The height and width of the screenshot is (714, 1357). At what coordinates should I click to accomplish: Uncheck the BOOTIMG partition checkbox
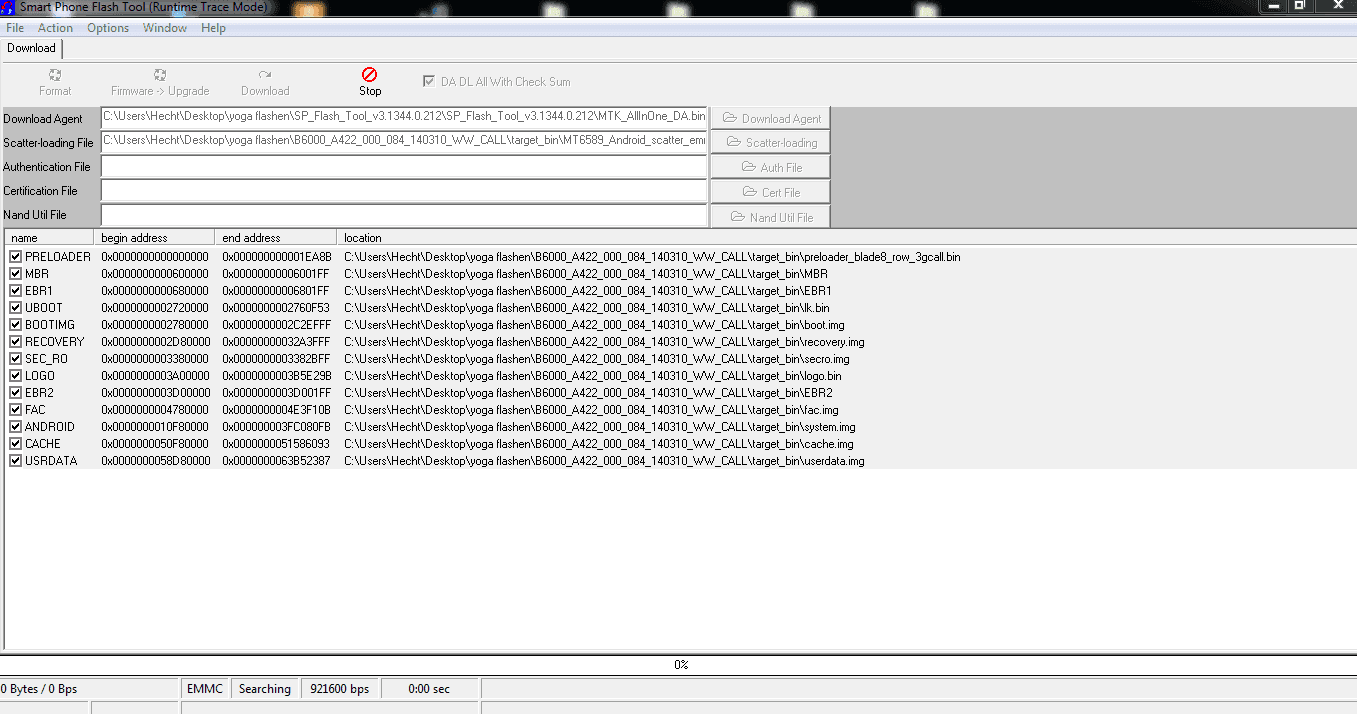(15, 325)
